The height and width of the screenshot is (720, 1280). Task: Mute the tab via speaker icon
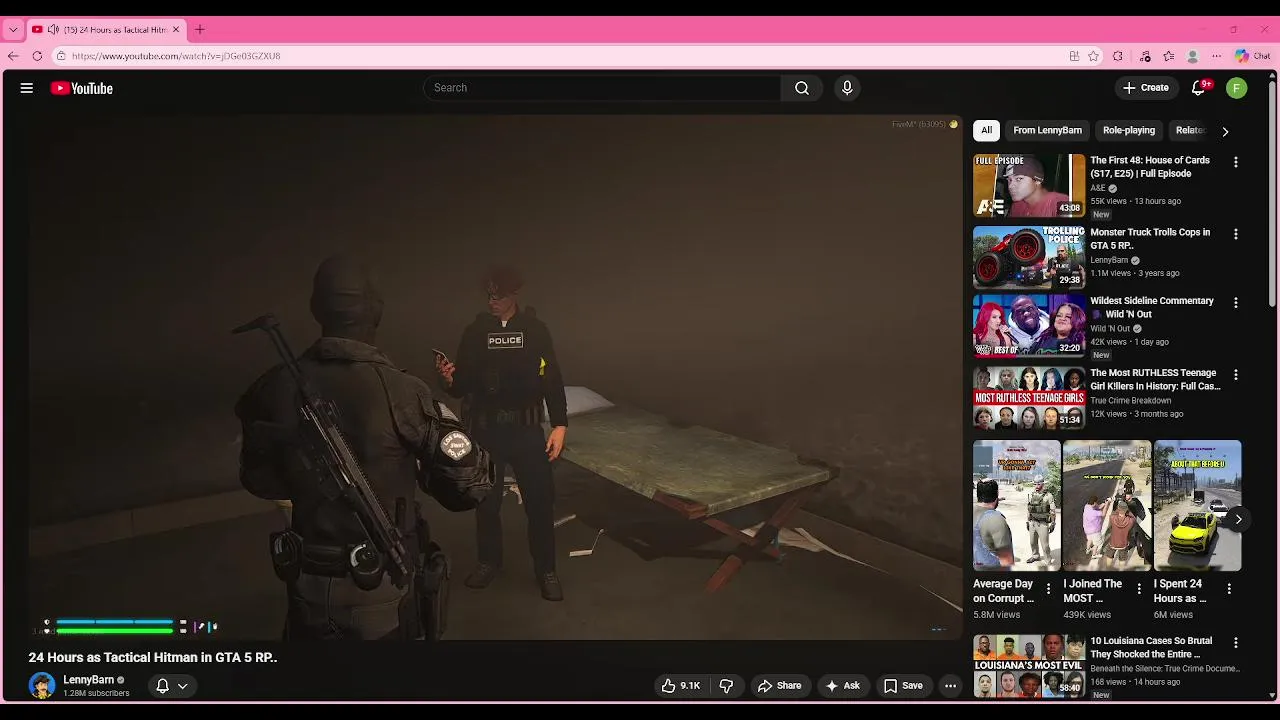click(x=53, y=30)
